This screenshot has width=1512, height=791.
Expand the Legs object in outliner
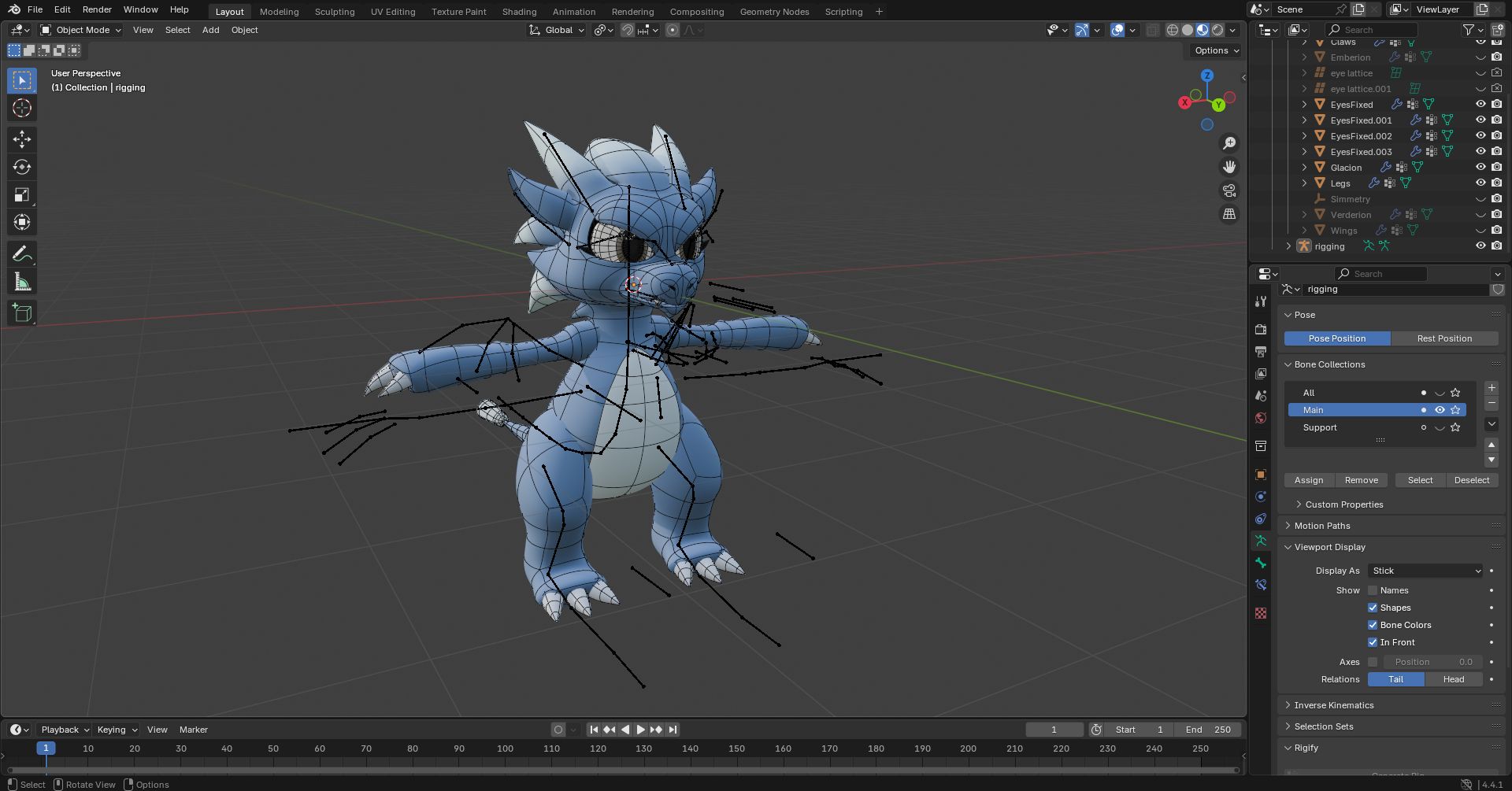pos(1304,183)
